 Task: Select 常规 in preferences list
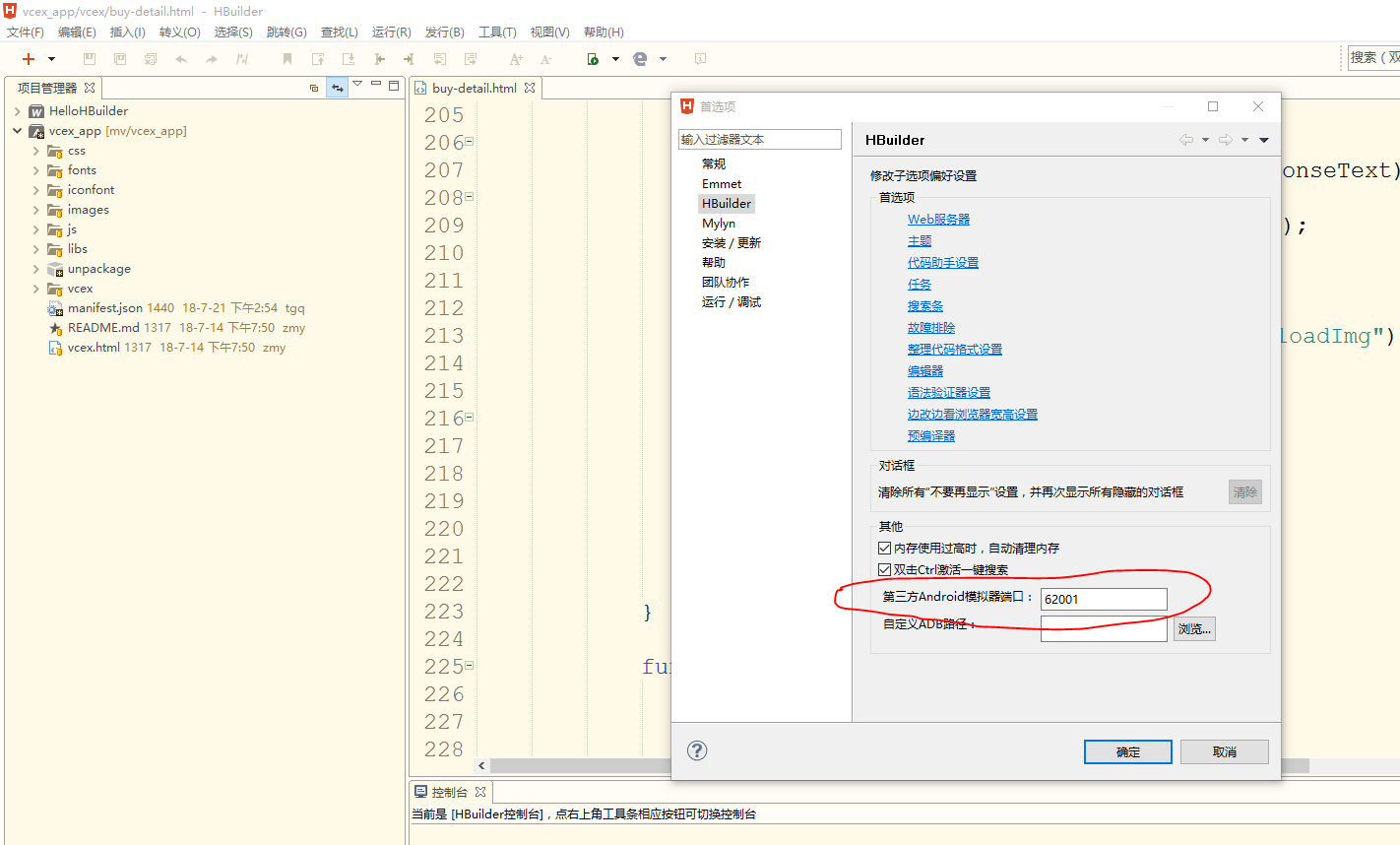pyautogui.click(x=714, y=163)
